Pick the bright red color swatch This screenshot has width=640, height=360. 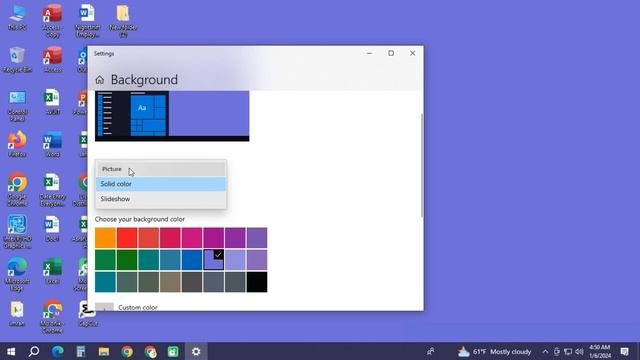pos(127,238)
